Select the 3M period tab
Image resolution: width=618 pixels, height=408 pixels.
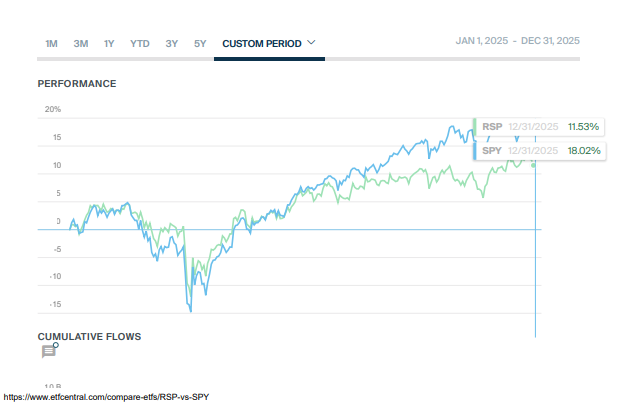81,44
